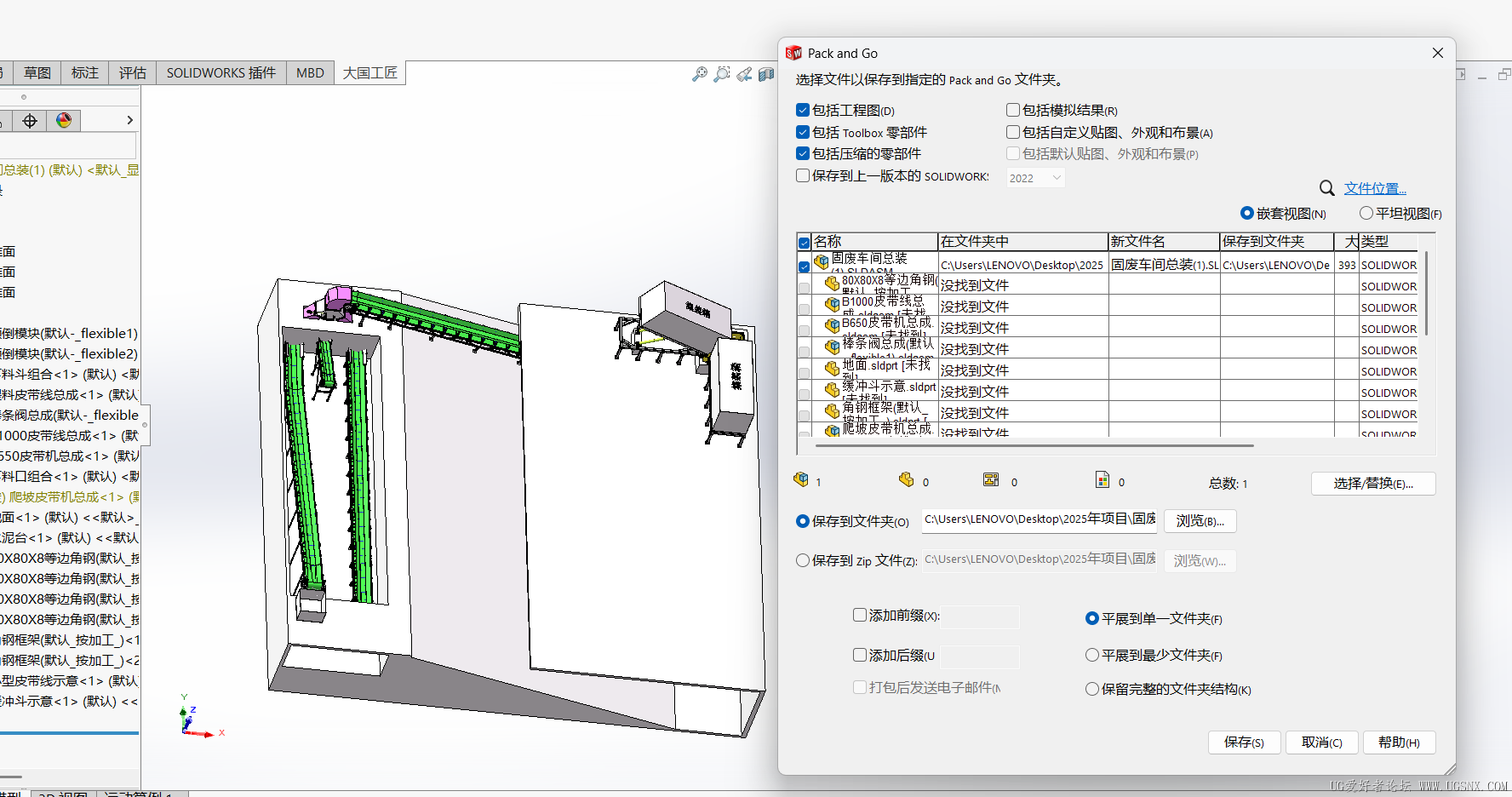Switch to the SOLIDWORKS 插件 tab

point(220,73)
